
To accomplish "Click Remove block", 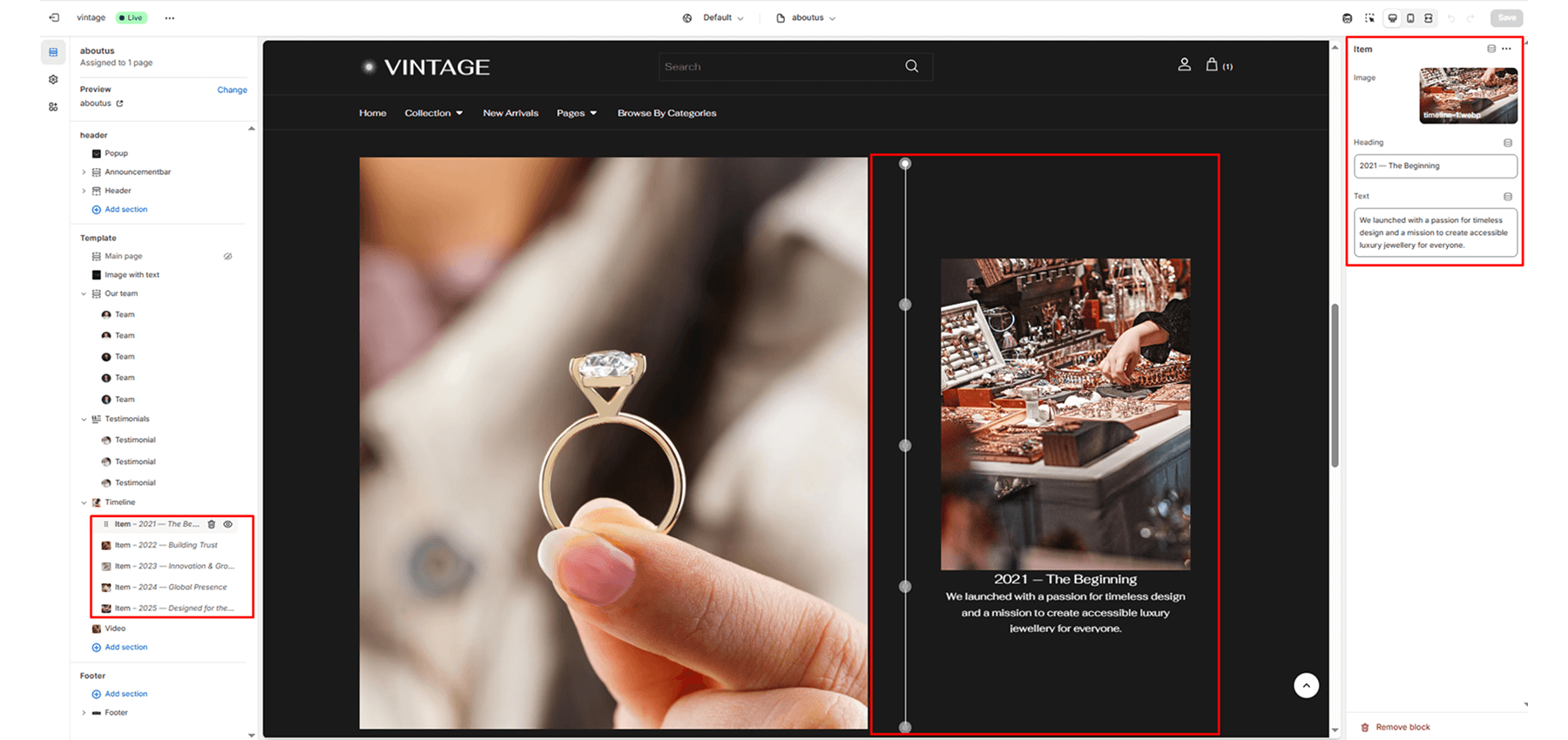I will (1402, 727).
